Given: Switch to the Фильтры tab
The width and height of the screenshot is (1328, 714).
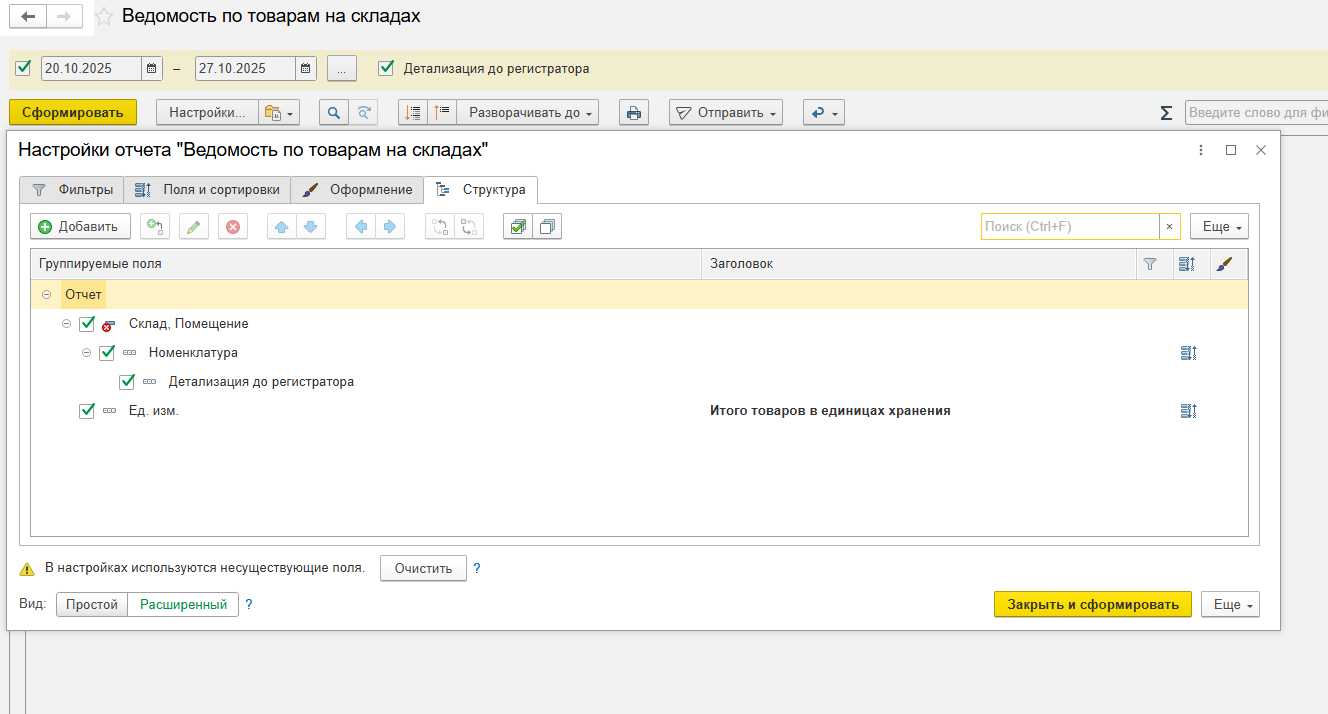Looking at the screenshot, I should [x=69, y=190].
